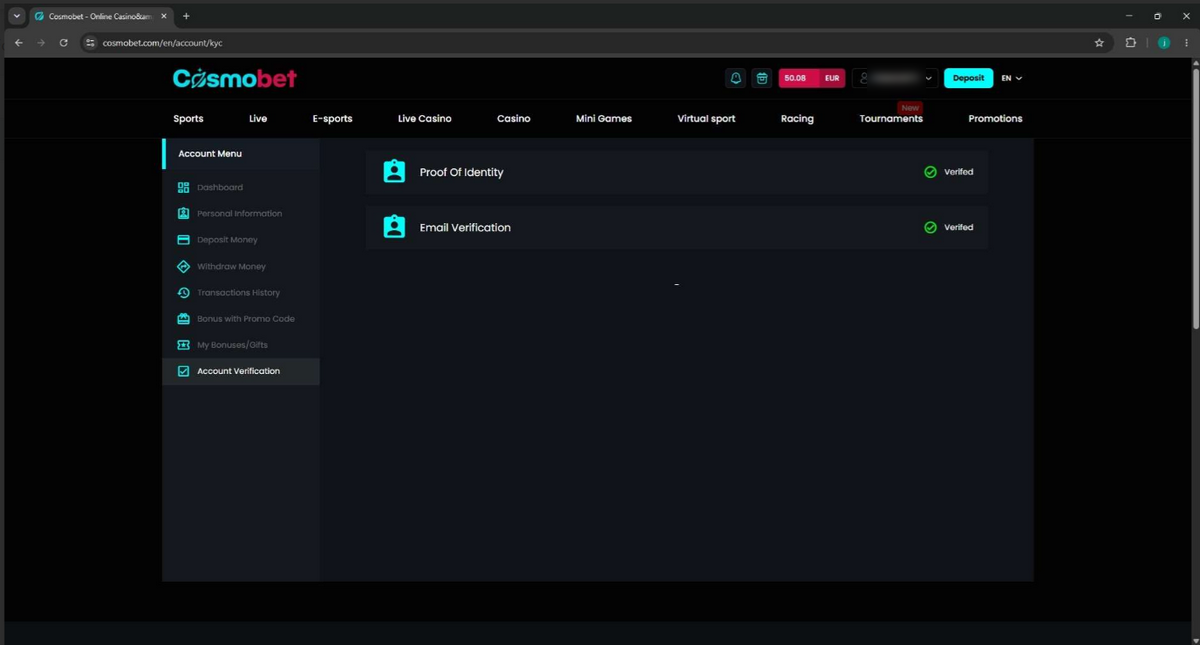
Task: Click the Account Menu heading
Action: point(210,154)
